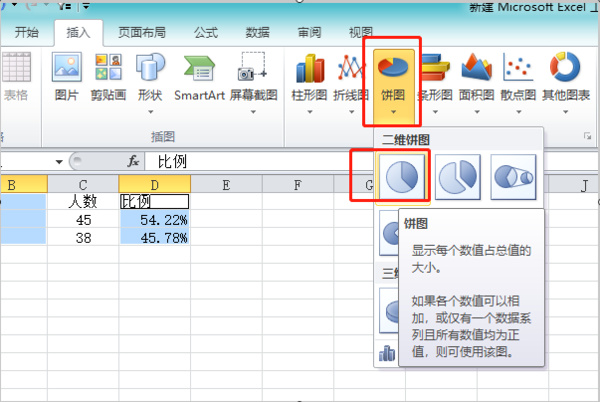The image size is (600, 402).
Task: Open the 公式 tab
Action: tap(206, 33)
